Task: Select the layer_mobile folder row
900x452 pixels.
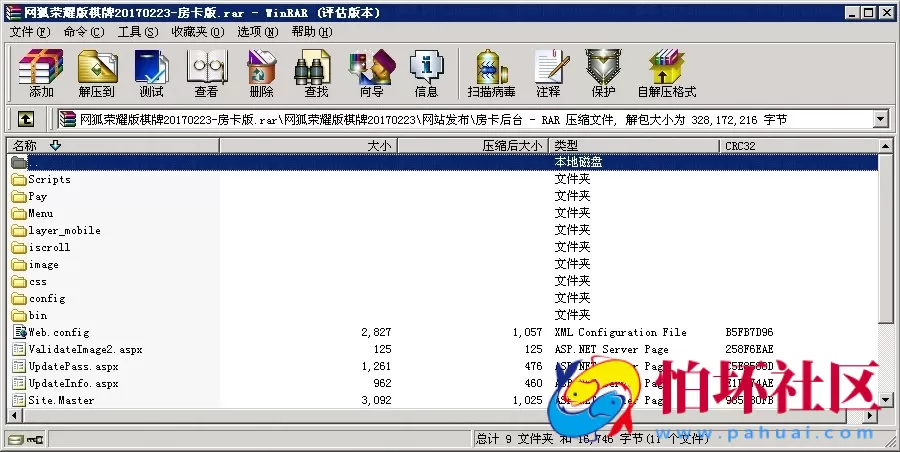Action: pyautogui.click(x=442, y=230)
